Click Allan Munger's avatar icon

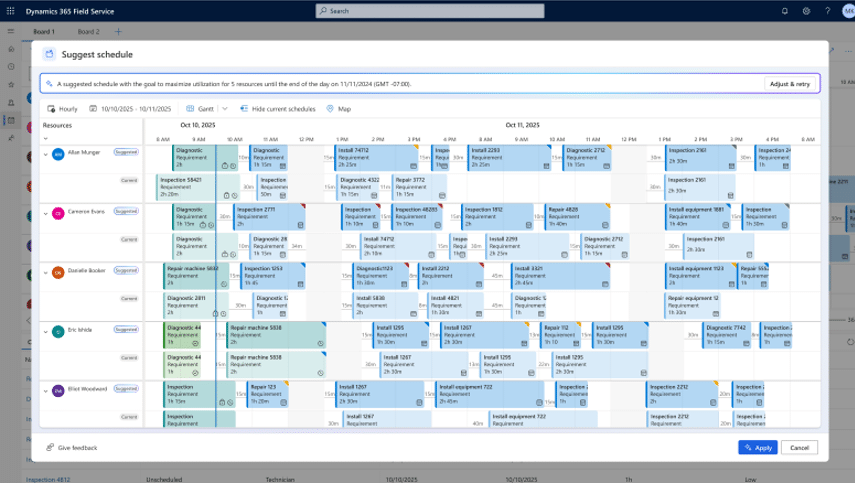pyautogui.click(x=58, y=154)
